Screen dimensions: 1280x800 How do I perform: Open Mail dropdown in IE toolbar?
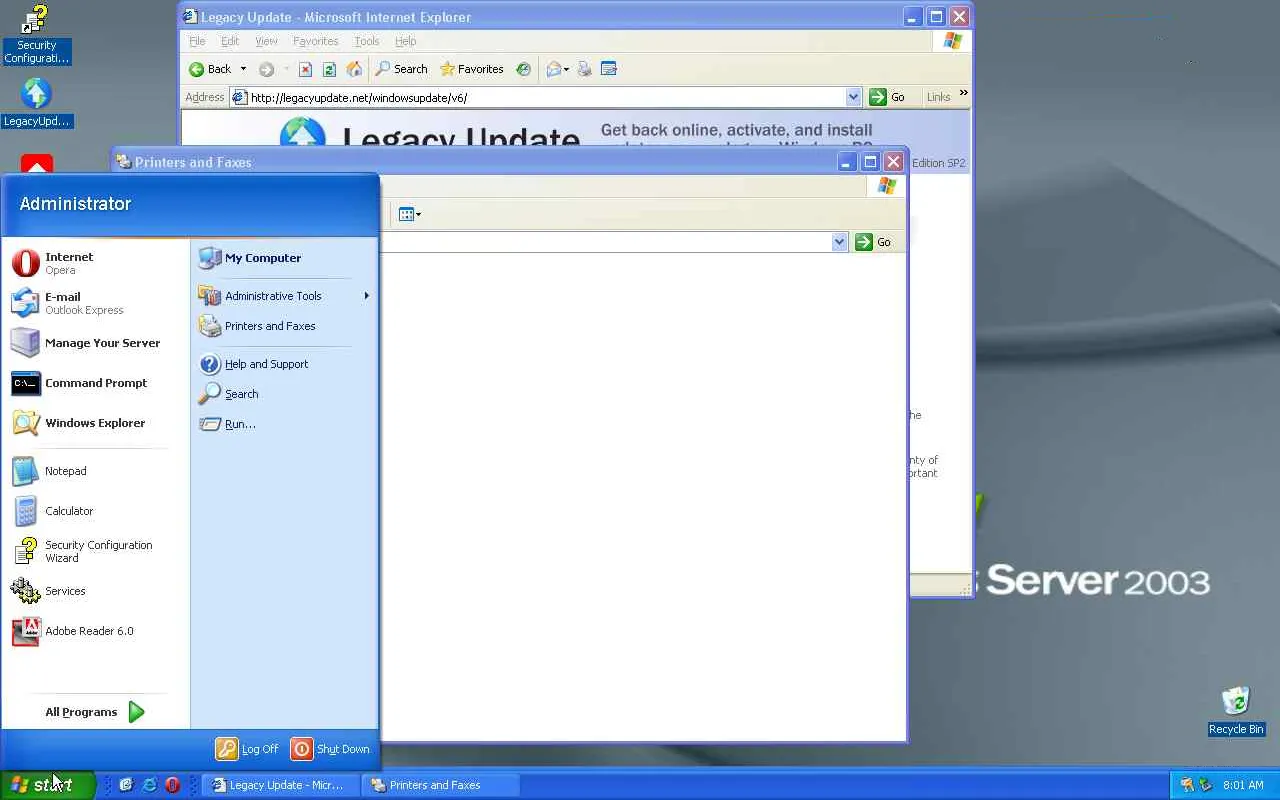pos(558,69)
